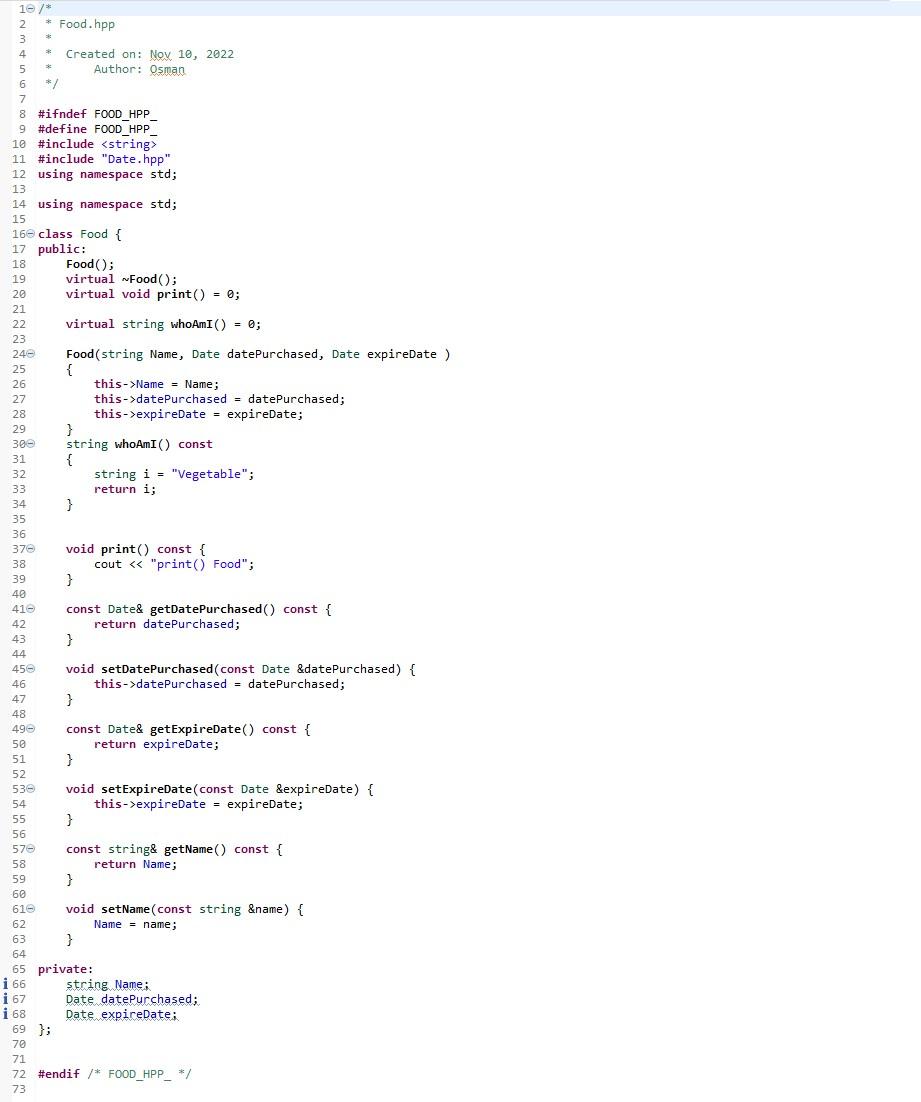Collapse the setExpireDate method

[x=28, y=789]
